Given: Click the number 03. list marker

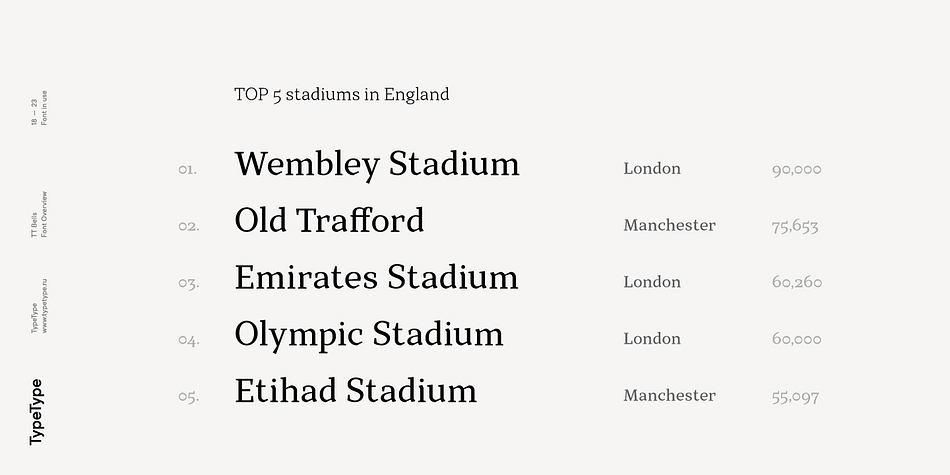Looking at the screenshot, I should (x=188, y=284).
